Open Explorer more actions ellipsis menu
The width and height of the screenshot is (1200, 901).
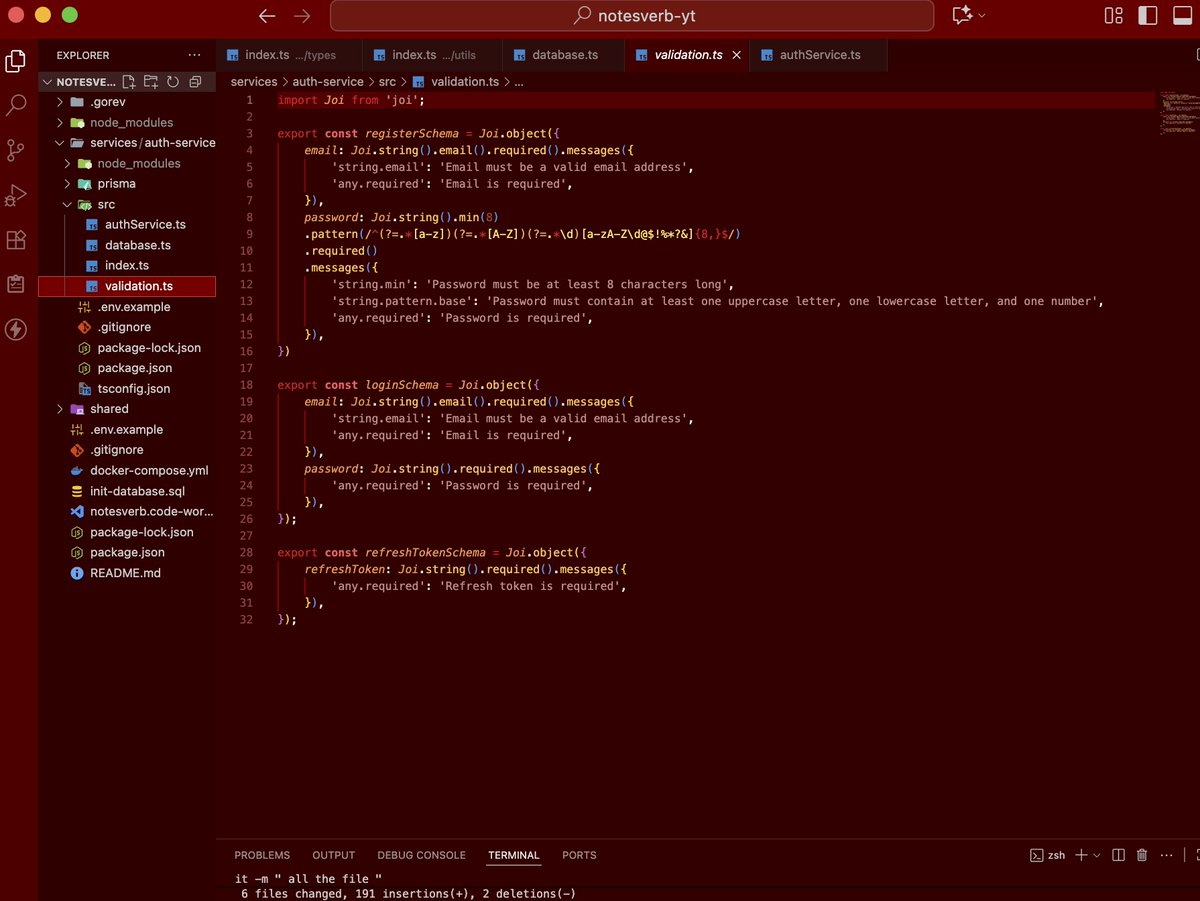point(194,55)
